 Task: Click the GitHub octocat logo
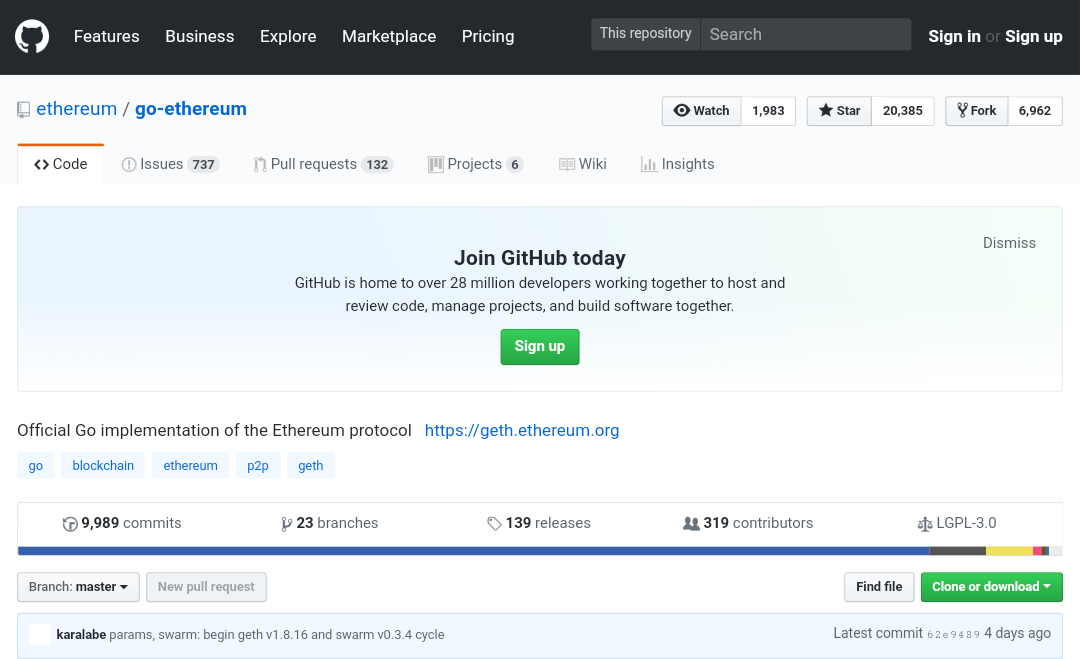coord(32,36)
